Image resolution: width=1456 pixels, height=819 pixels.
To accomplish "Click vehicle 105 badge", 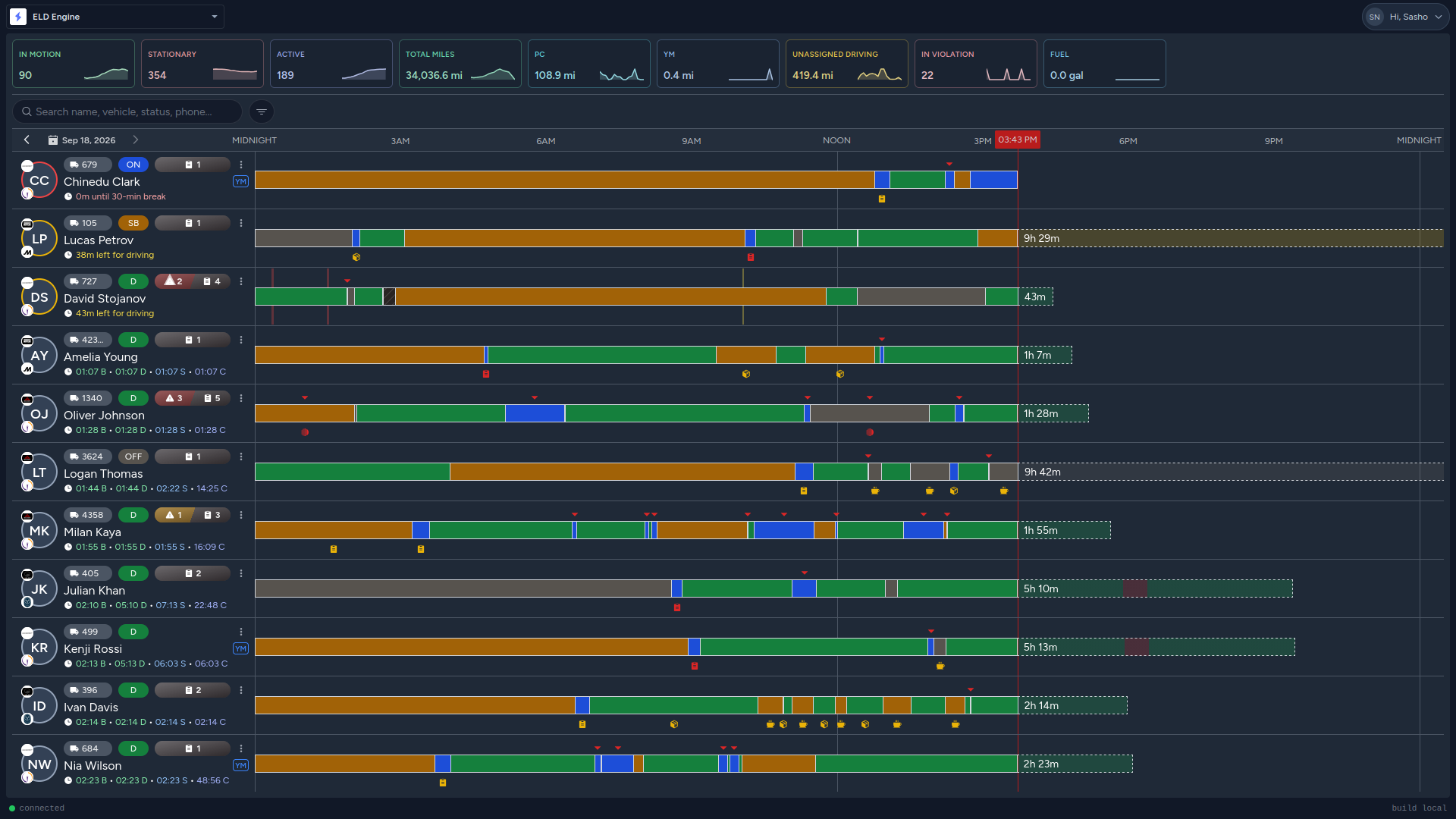I will tap(88, 223).
